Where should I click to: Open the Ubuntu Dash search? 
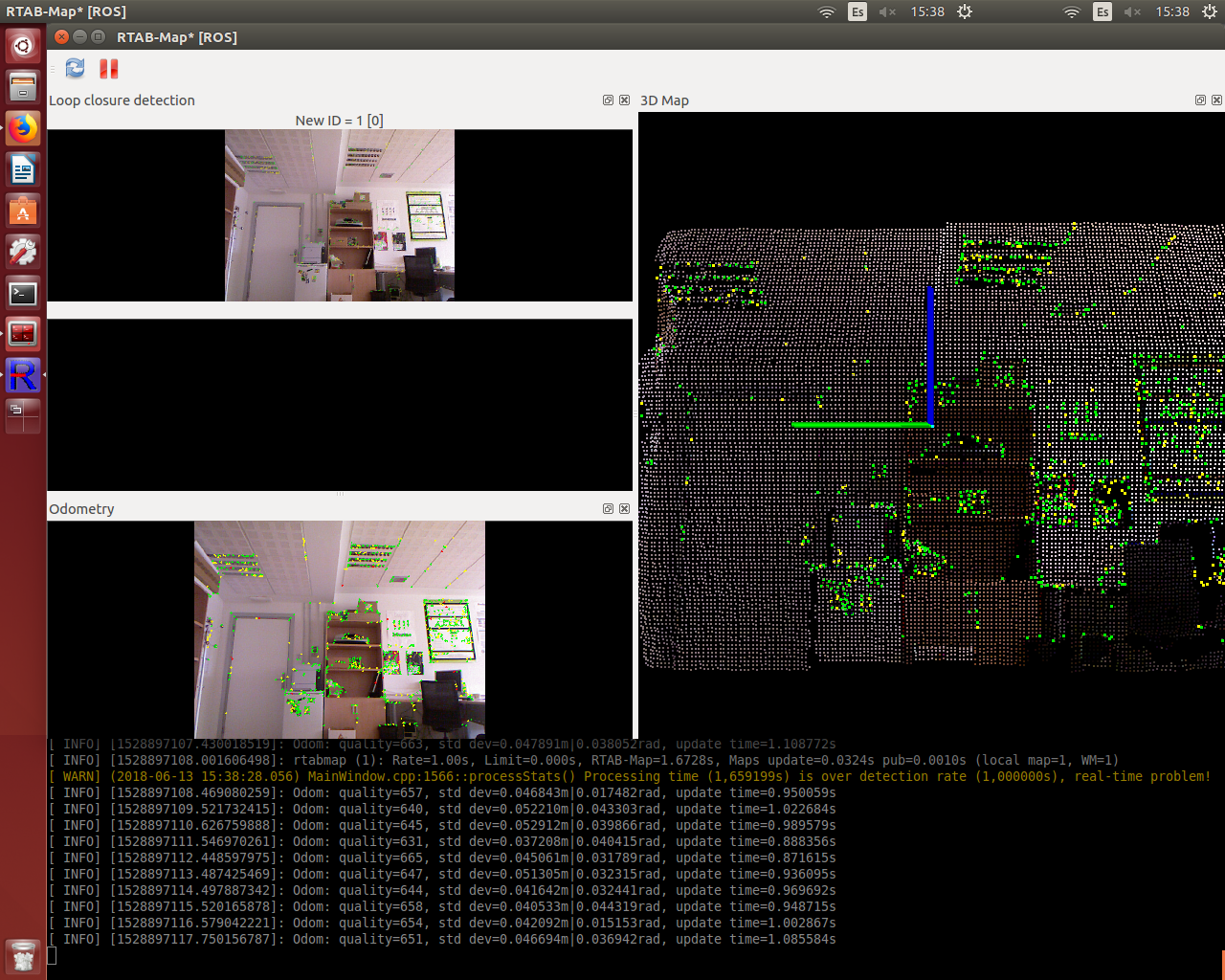point(23,46)
